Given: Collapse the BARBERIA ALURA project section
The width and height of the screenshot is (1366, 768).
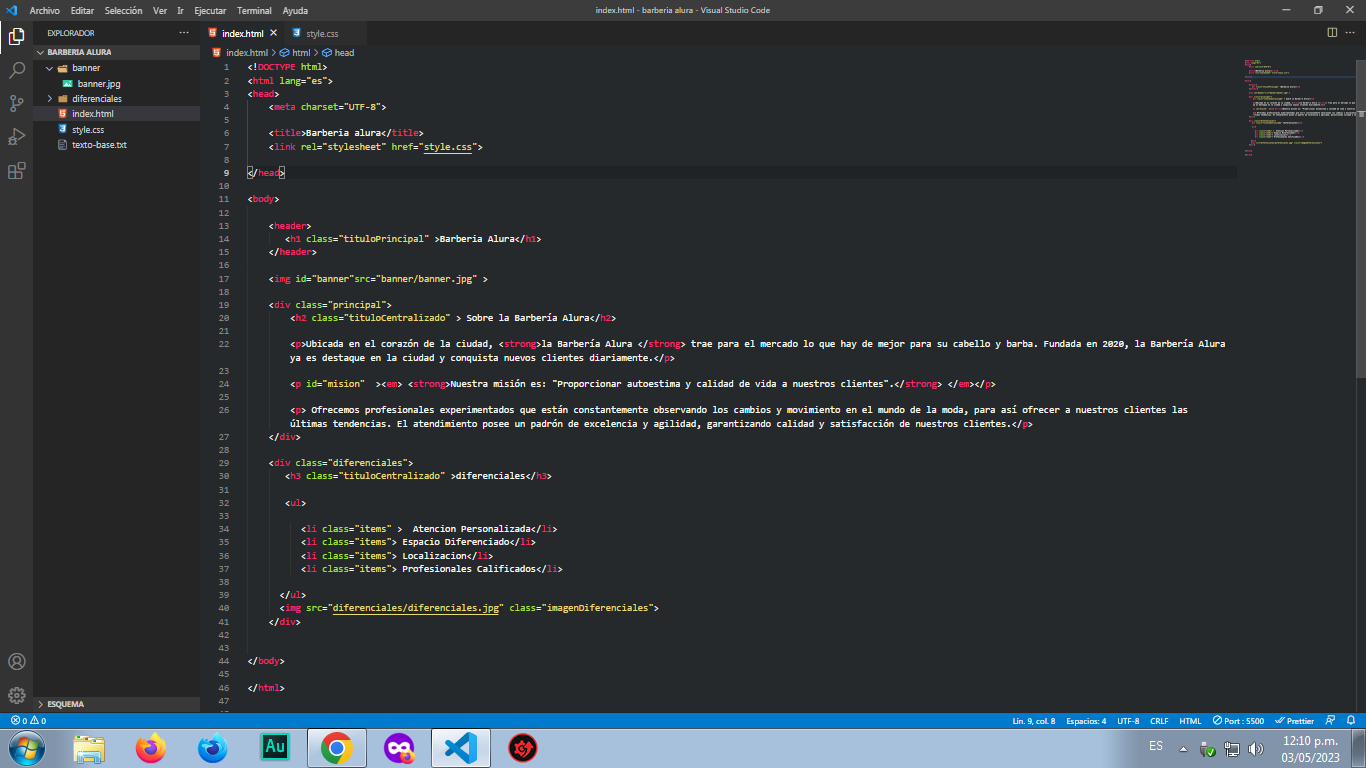Looking at the screenshot, I should (118, 52).
